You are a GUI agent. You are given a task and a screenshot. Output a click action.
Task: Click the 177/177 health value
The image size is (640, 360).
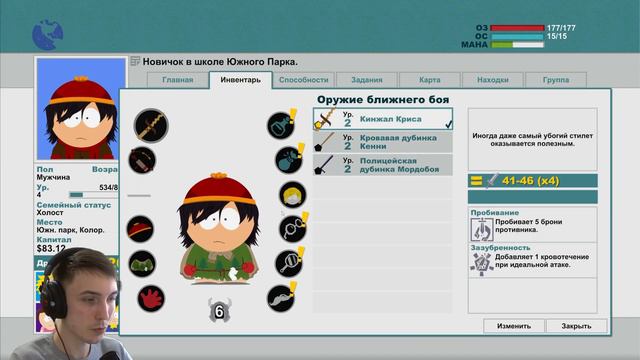click(561, 28)
